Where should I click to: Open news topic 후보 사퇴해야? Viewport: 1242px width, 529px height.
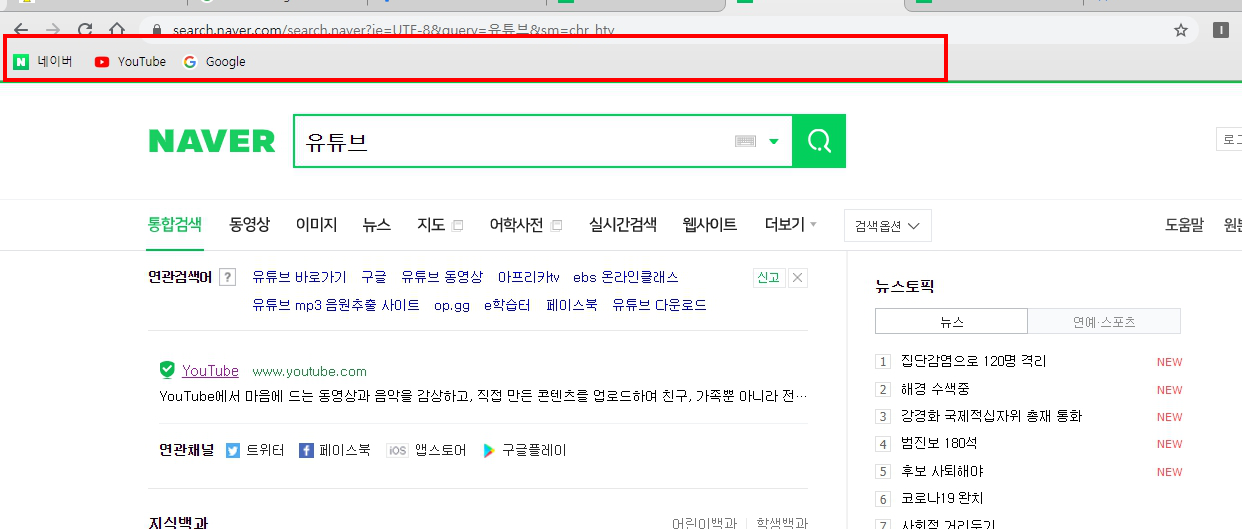coord(942,471)
